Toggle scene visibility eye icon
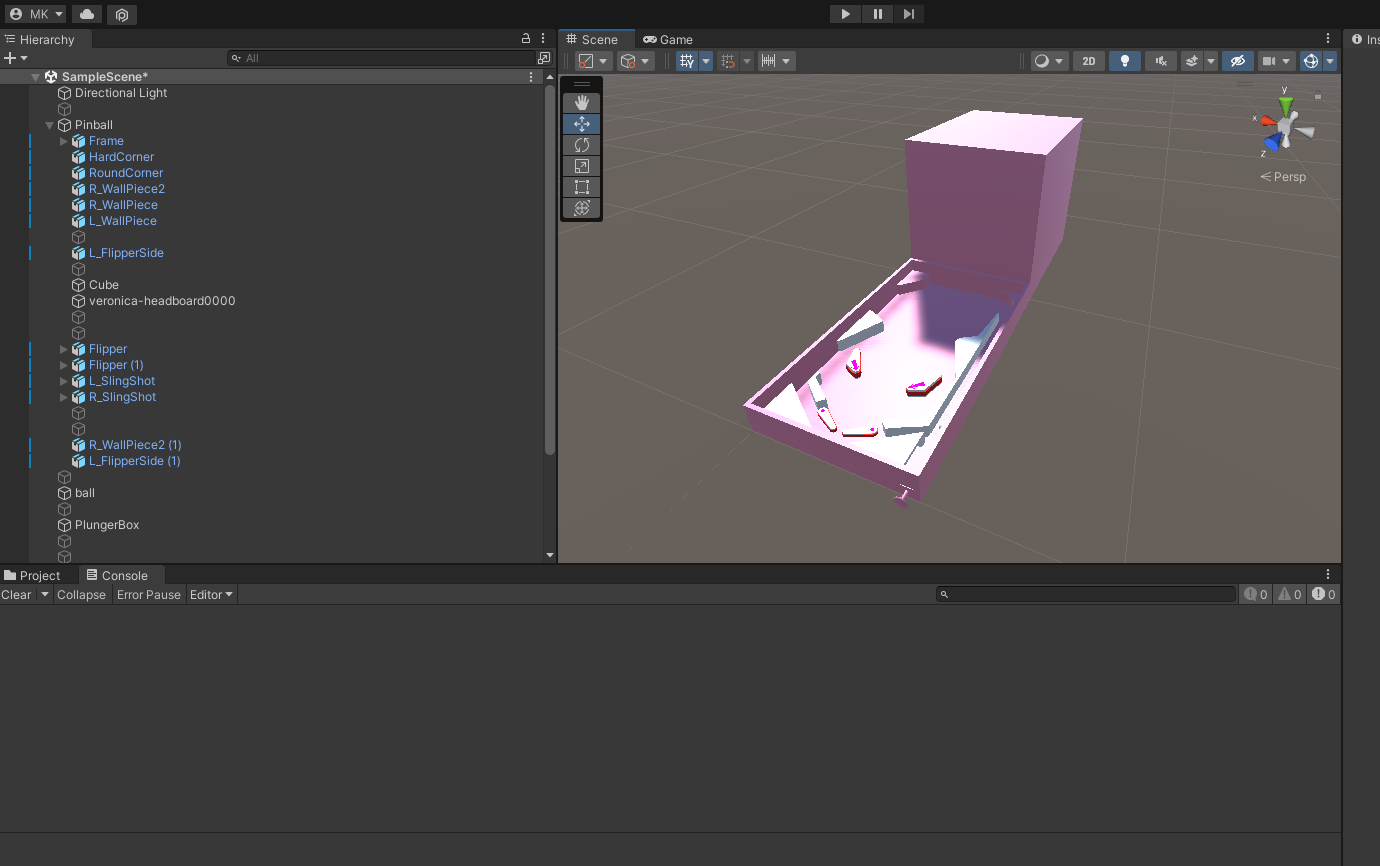Screen dimensions: 1380x866 pyautogui.click(x=1237, y=61)
